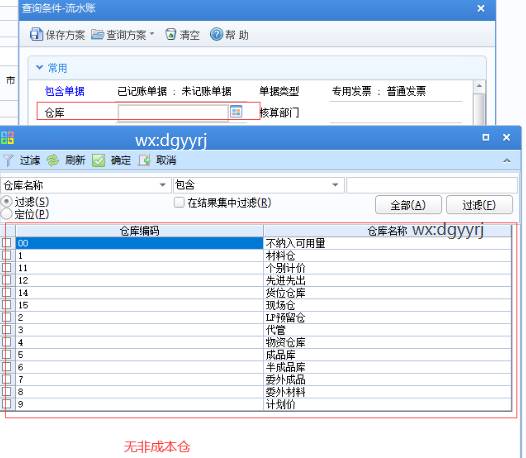526x458 pixels.
Task: Click the 刷新 refresh icon
Action: (52, 161)
